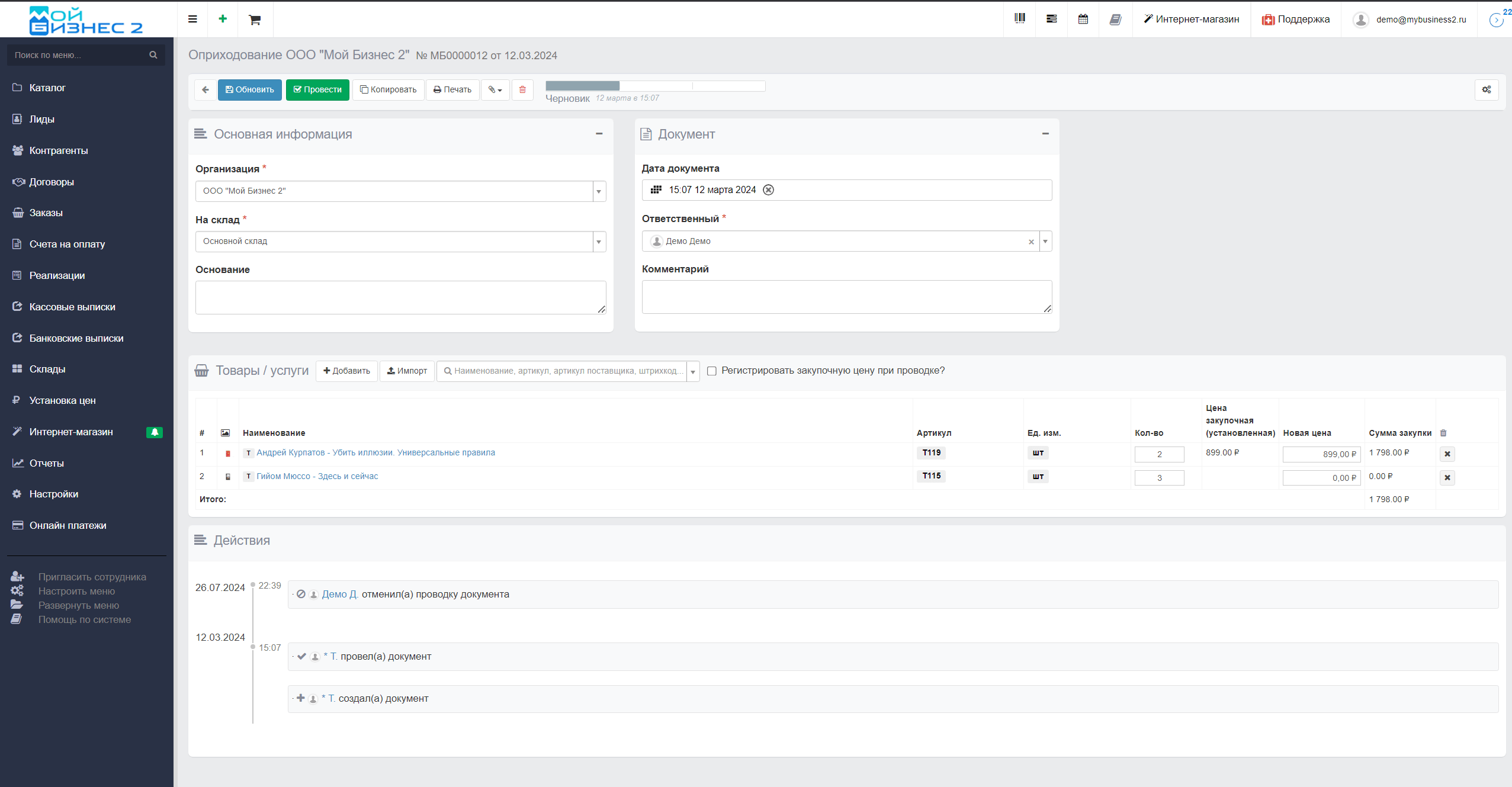The image size is (1512, 787).
Task: Open Контрагенты in the sidebar menu
Action: [x=59, y=150]
